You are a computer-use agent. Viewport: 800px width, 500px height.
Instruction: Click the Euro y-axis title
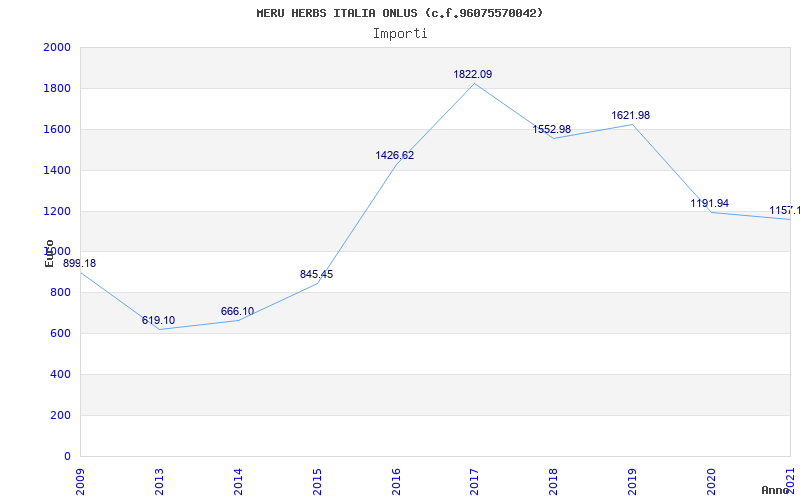(x=49, y=253)
